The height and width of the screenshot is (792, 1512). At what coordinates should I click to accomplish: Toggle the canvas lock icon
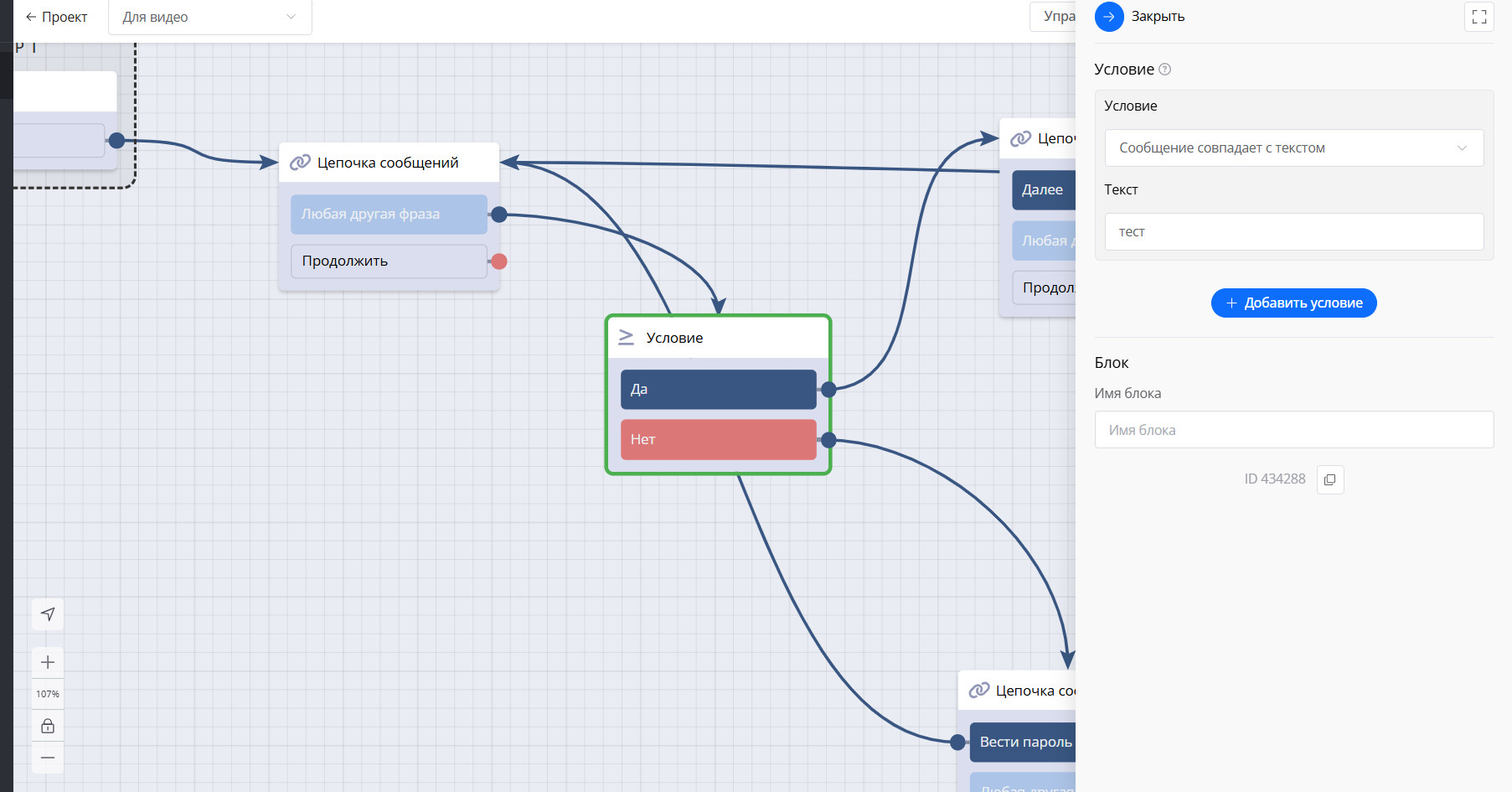click(x=48, y=726)
